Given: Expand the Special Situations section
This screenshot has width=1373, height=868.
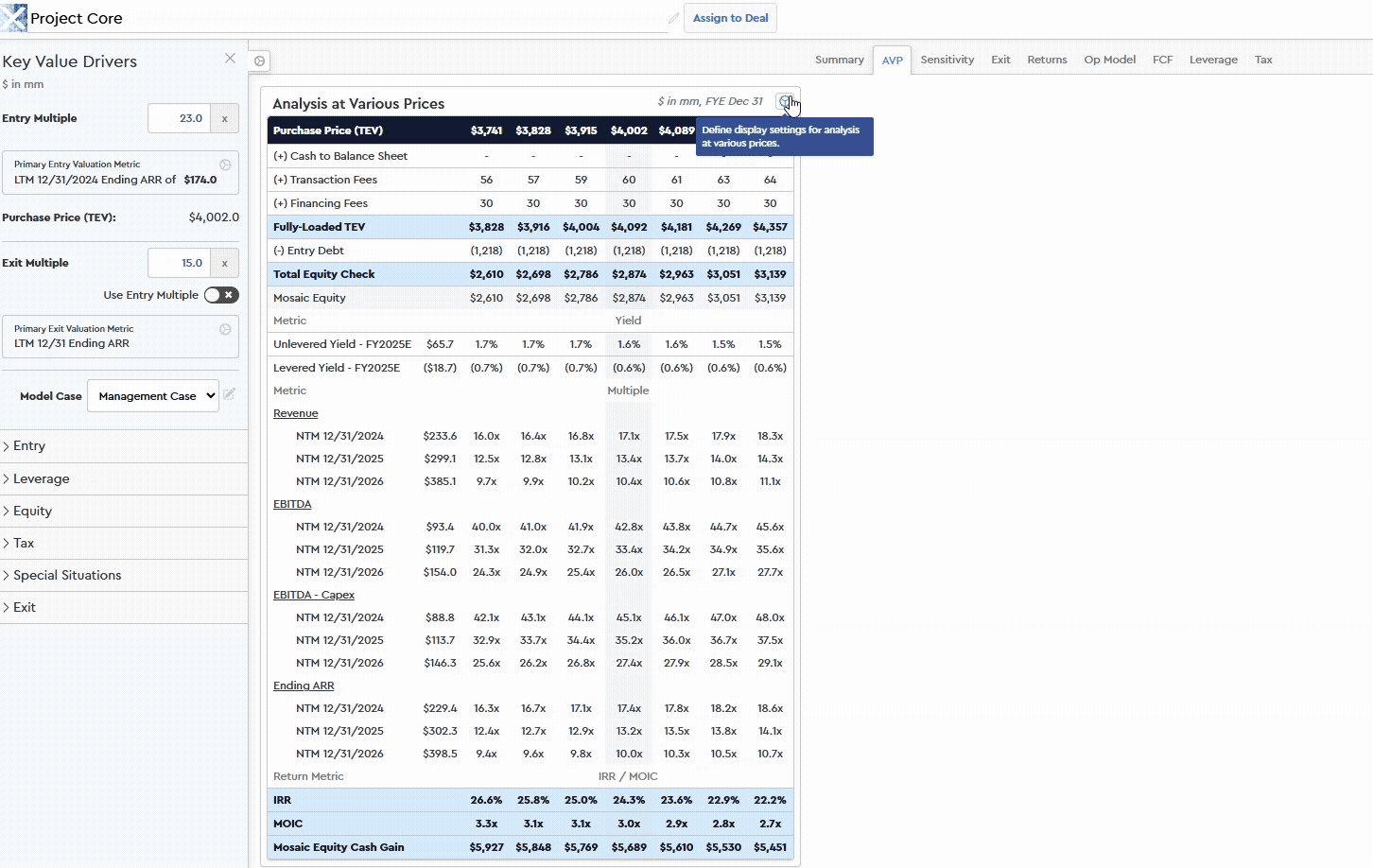Looking at the screenshot, I should click(x=67, y=575).
